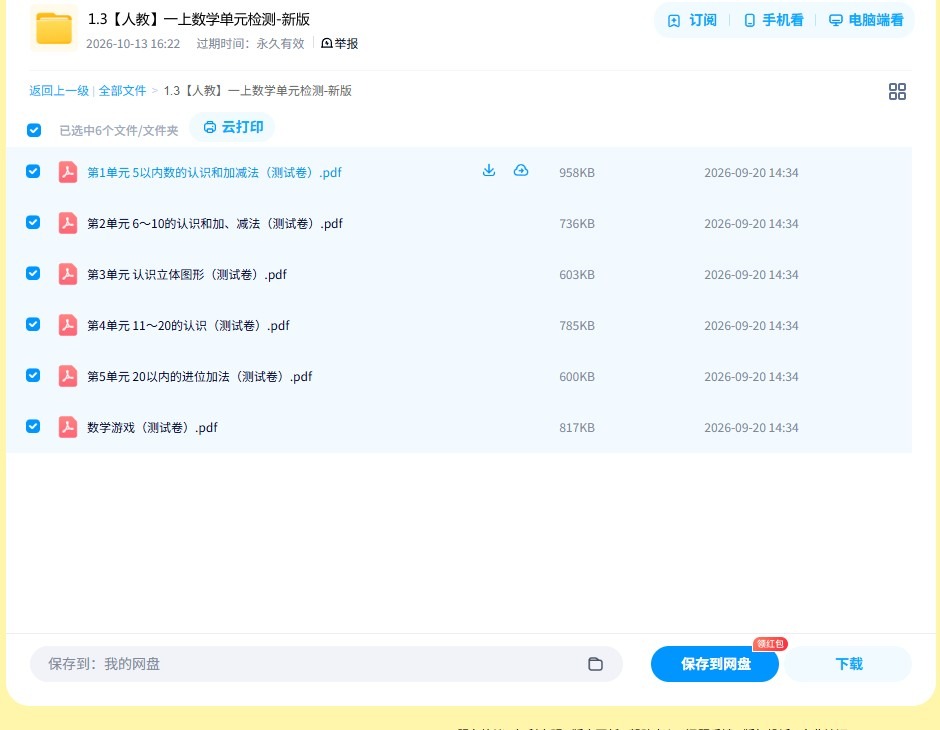Click the PDF icon of the 第5单元 file
Screen dimensions: 940x730
(x=68, y=376)
